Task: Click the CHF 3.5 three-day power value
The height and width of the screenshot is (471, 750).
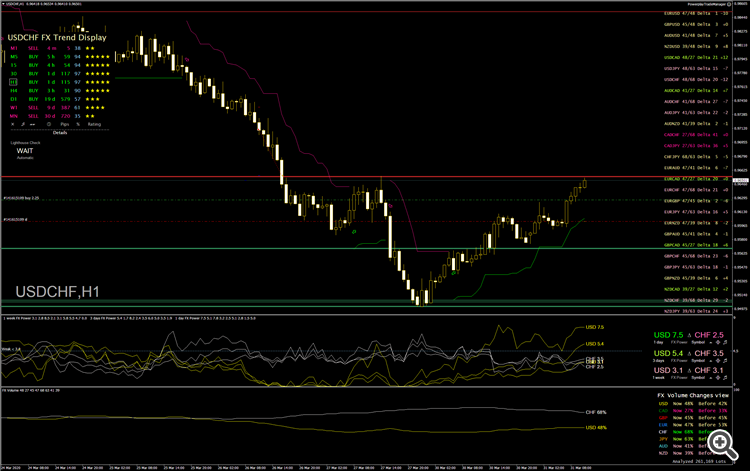Action: pyautogui.click(x=709, y=353)
